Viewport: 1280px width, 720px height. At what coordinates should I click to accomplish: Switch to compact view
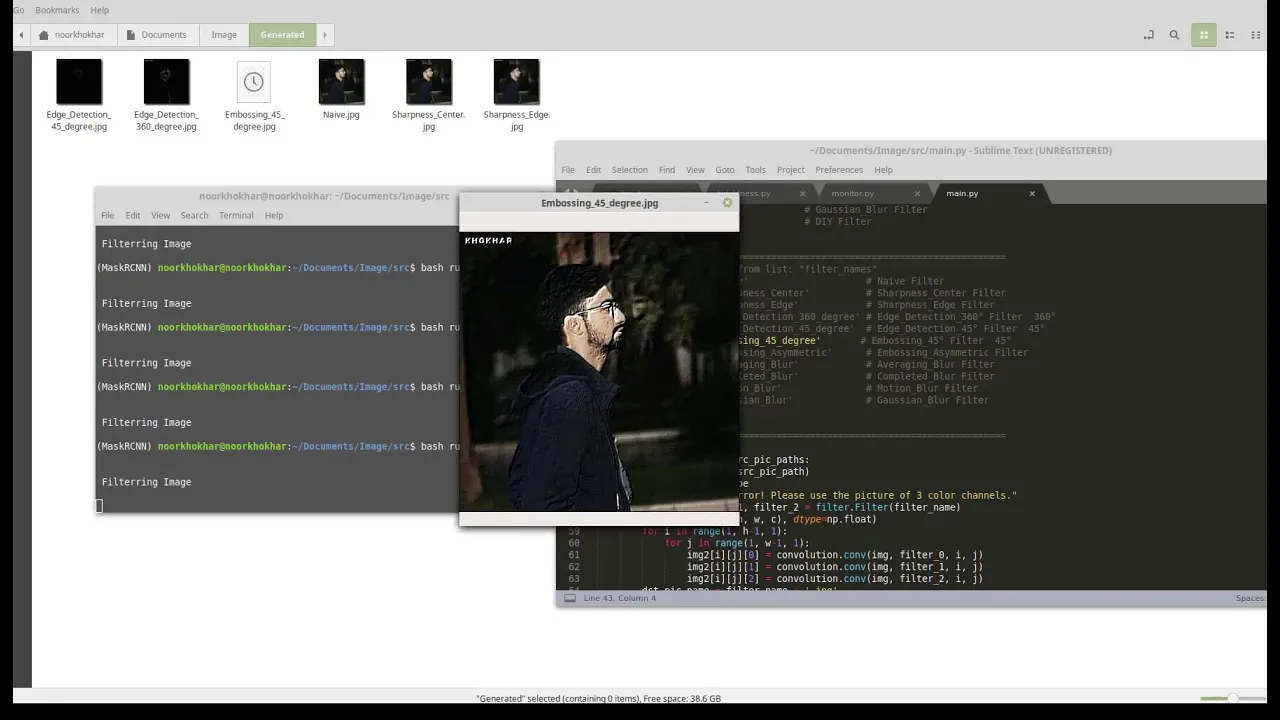click(x=1256, y=35)
